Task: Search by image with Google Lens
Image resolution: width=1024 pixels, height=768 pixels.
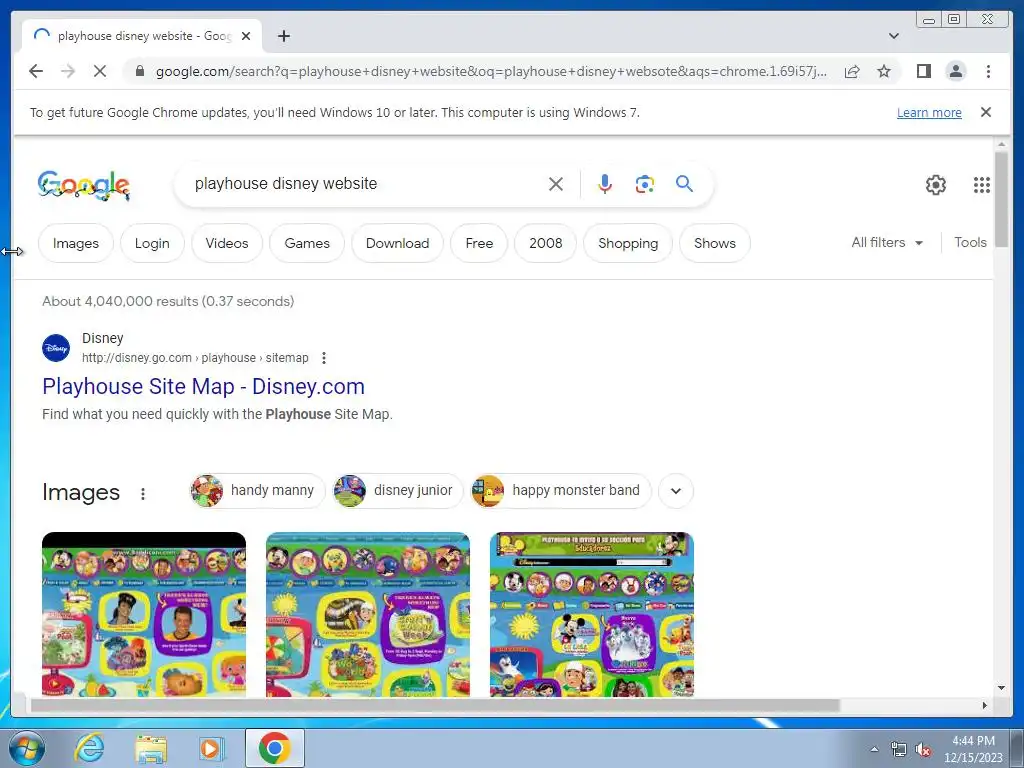Action: [x=645, y=184]
